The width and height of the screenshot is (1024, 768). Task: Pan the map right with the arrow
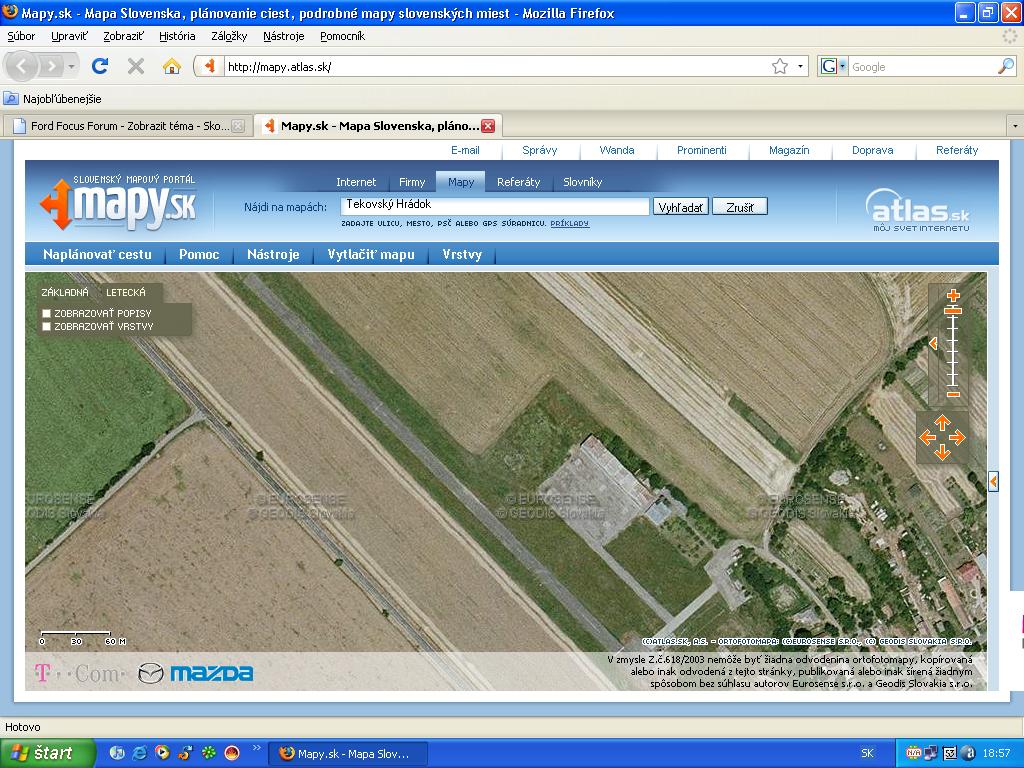[x=957, y=438]
